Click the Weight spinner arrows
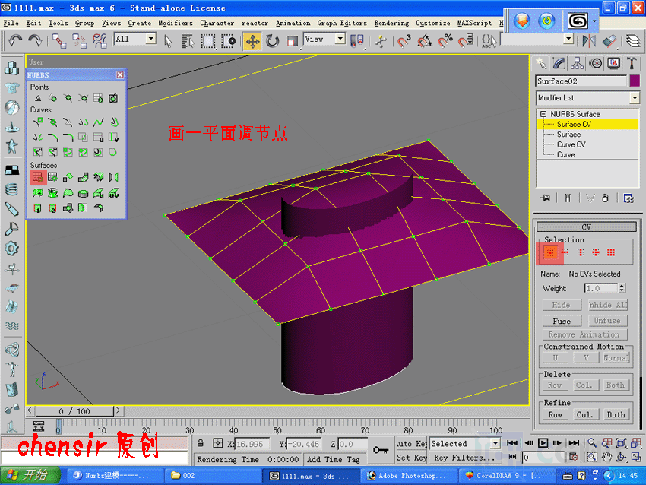 click(x=622, y=288)
